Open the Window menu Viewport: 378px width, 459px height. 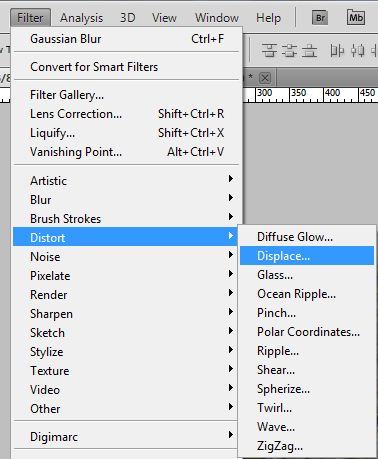pos(217,18)
